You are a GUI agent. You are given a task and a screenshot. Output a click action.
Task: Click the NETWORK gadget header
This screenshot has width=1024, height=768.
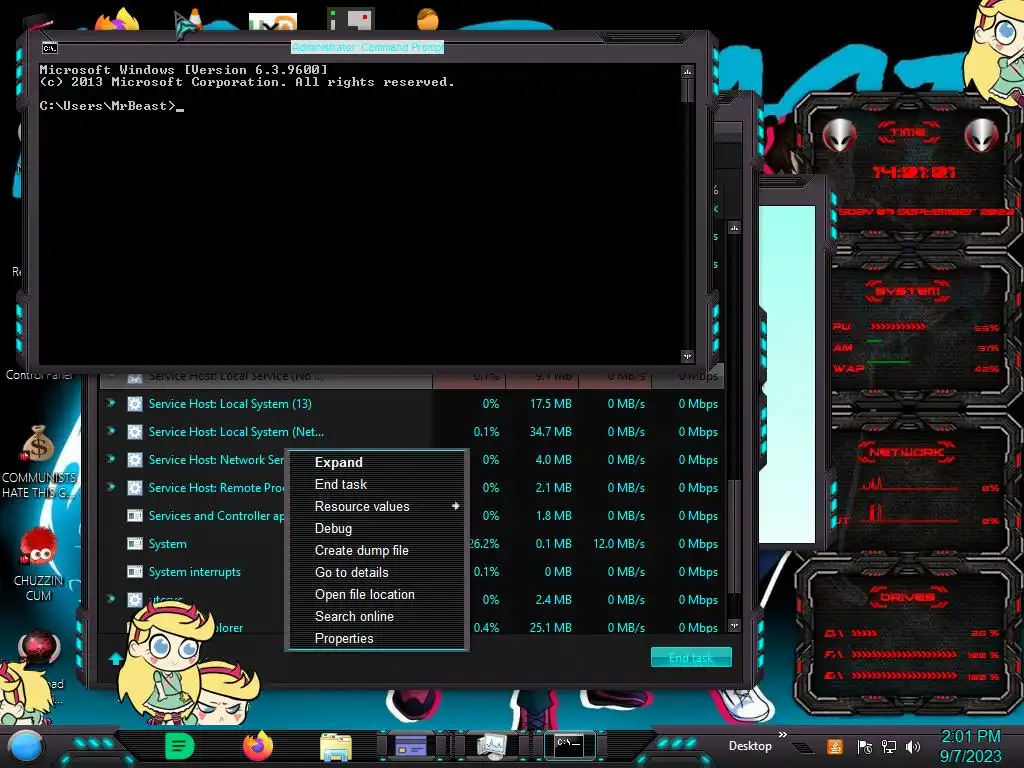[x=906, y=452]
